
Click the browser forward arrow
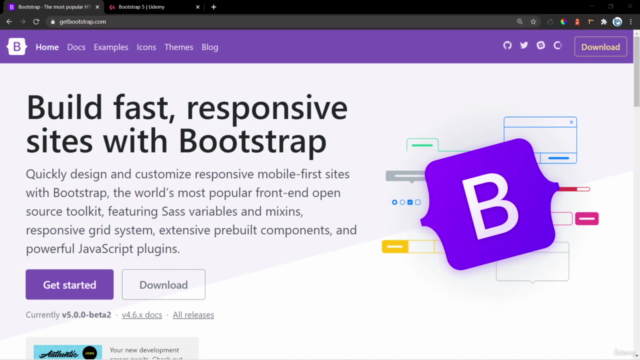(22, 22)
